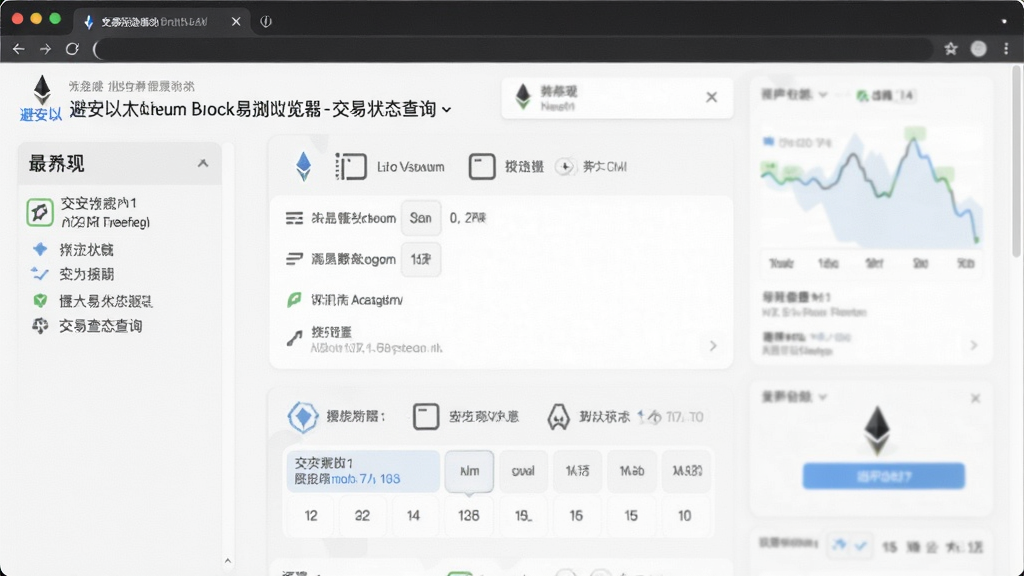Open the dropdown arrow atop the chart card
This screenshot has width=1024, height=576.
tap(823, 95)
